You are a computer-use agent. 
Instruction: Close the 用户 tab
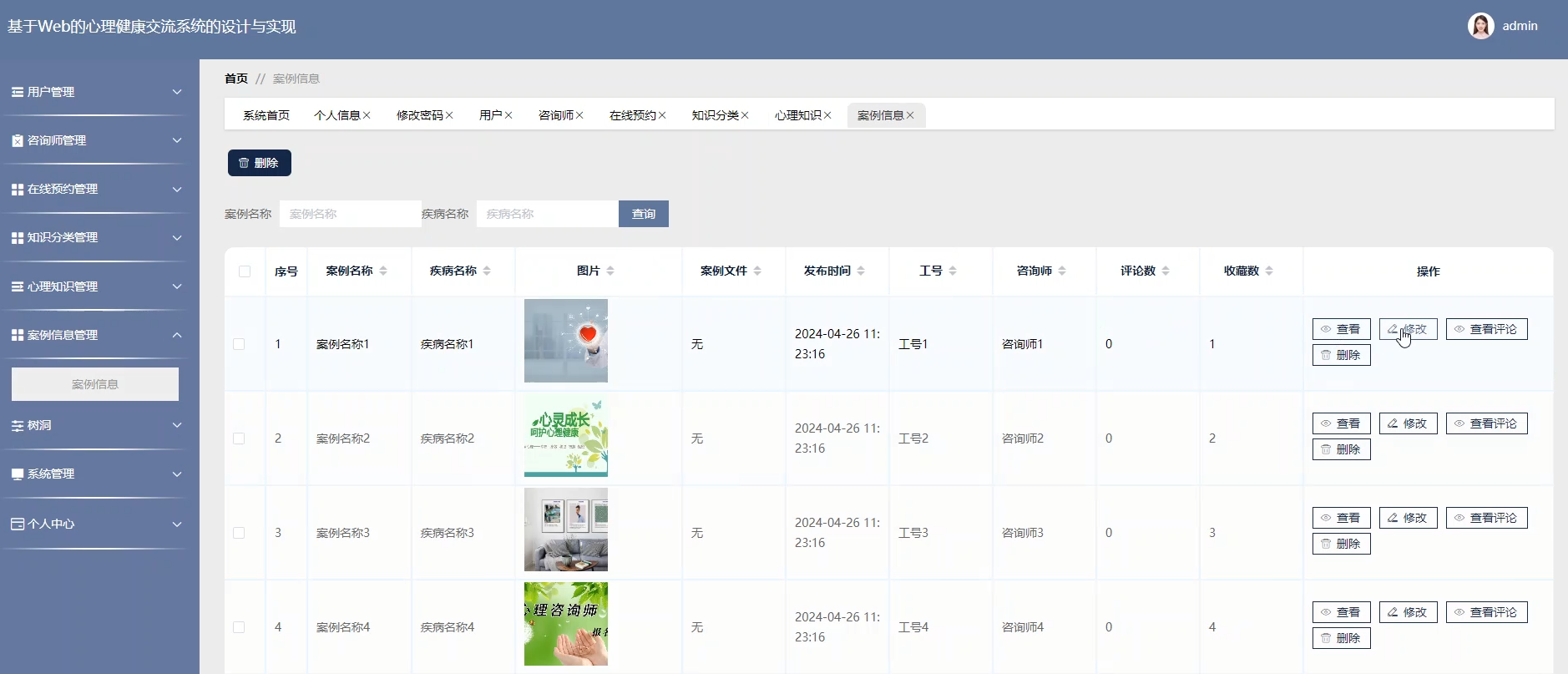508,115
